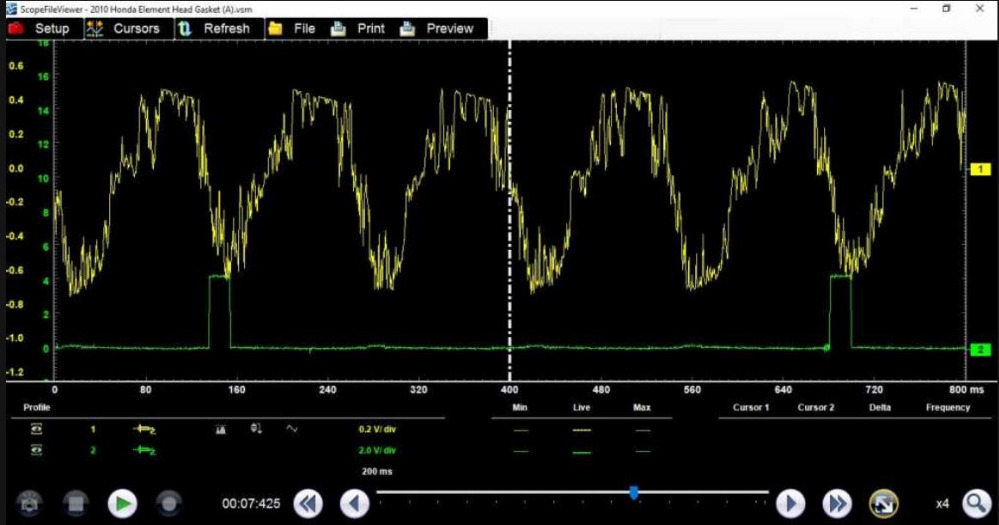Open the Setup menu
Viewport: 999px width, 525px height.
point(40,28)
